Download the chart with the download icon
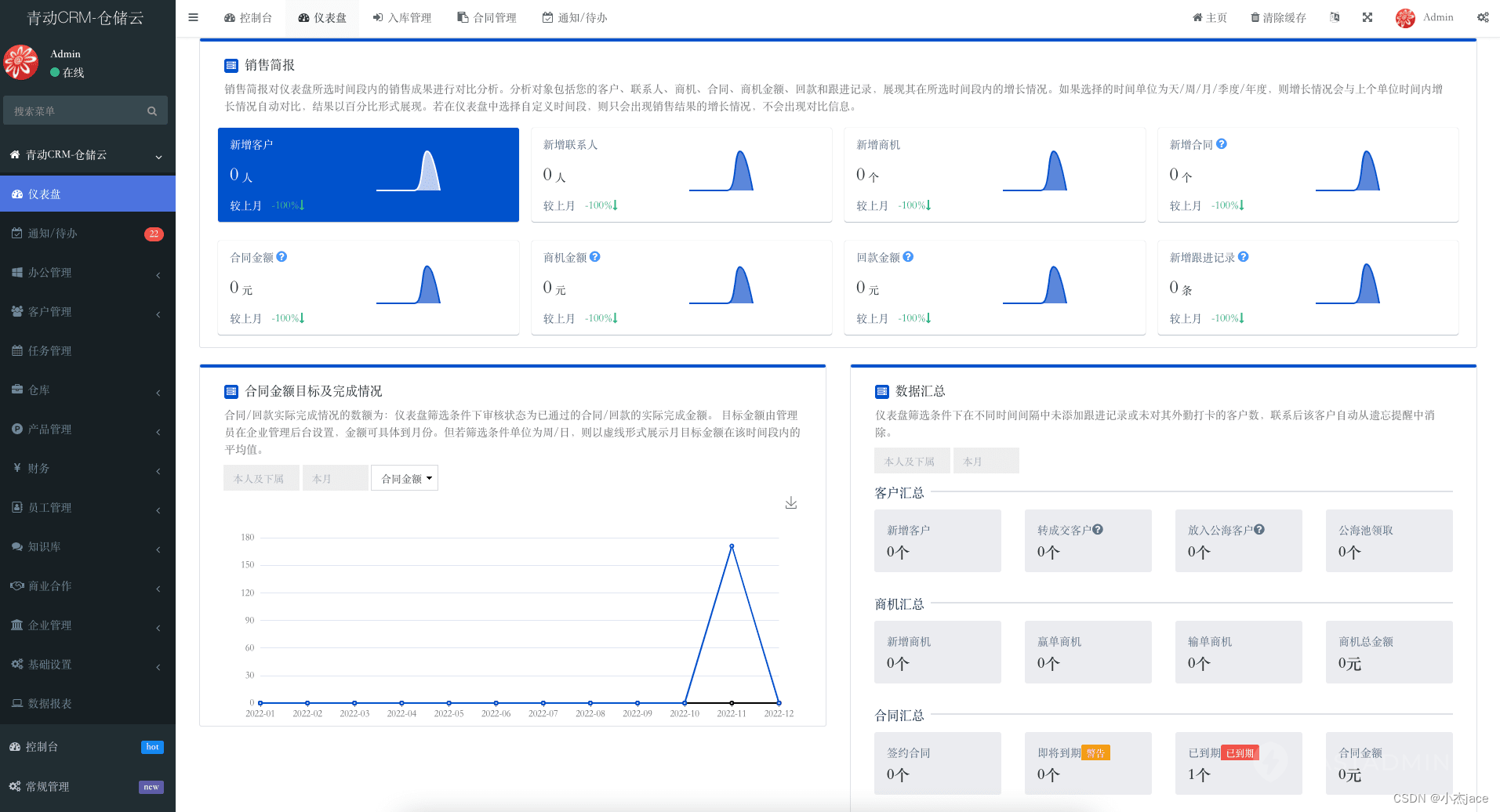 pyautogui.click(x=791, y=502)
